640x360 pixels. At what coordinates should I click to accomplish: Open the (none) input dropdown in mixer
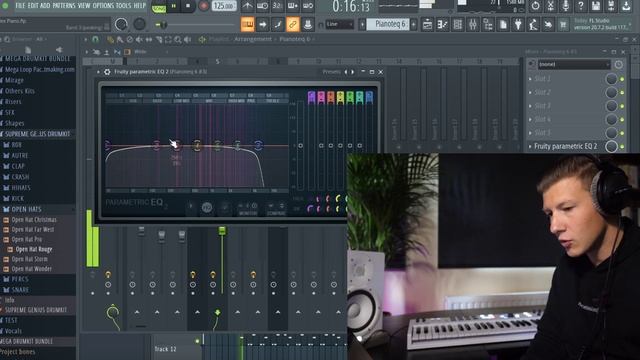coord(573,64)
